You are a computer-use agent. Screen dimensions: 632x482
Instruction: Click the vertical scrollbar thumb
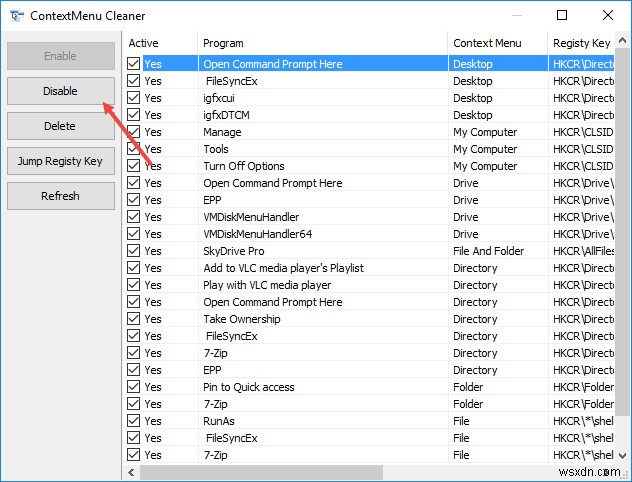(x=622, y=234)
